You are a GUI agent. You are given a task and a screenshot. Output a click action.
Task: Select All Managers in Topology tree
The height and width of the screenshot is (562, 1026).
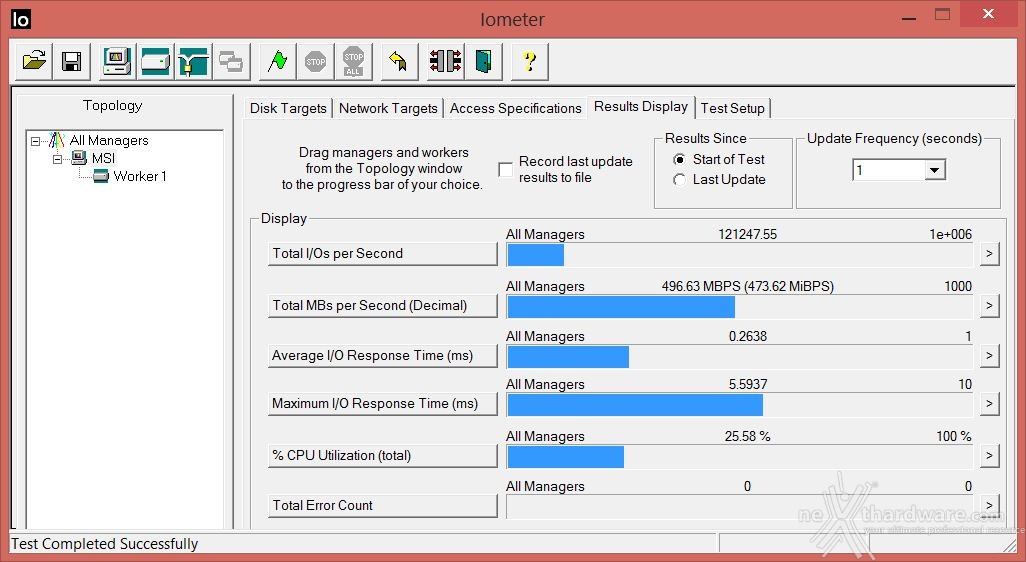point(109,141)
